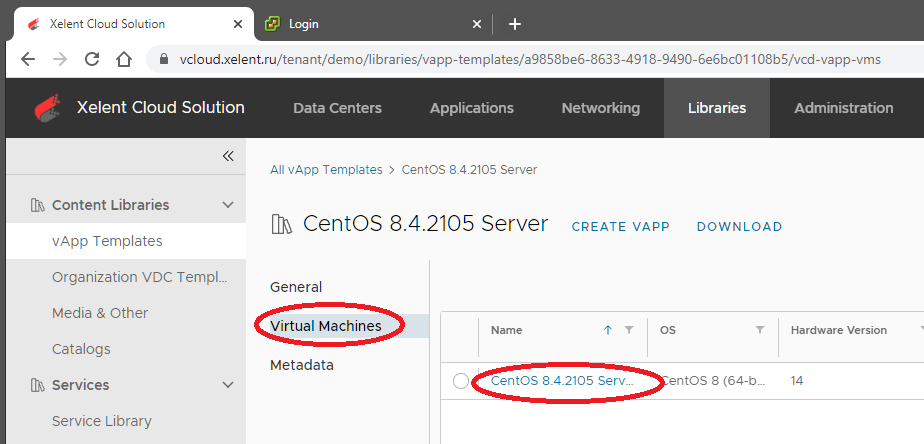The height and width of the screenshot is (444, 924).
Task: Click the DOWNLOAD button
Action: [740, 226]
